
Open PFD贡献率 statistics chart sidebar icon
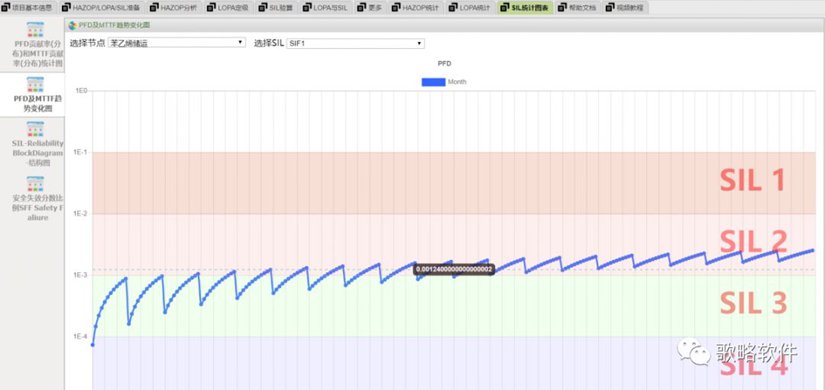tap(35, 30)
